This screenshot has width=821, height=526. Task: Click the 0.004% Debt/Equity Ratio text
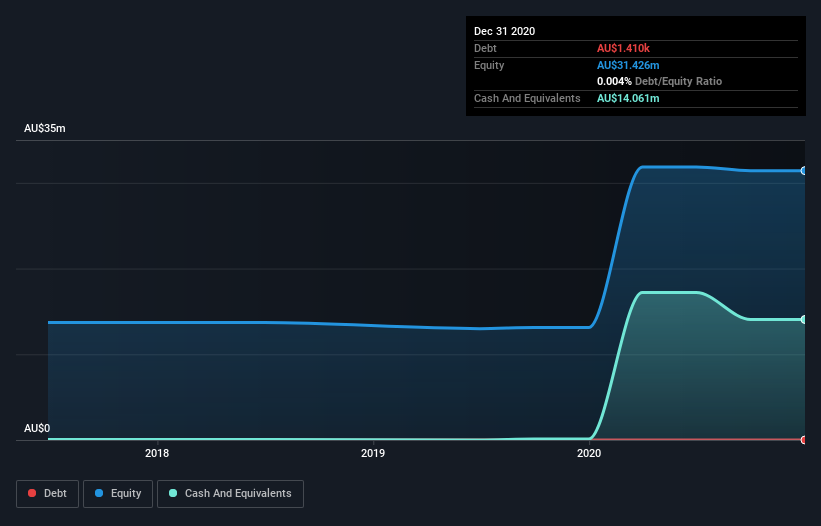(x=659, y=81)
